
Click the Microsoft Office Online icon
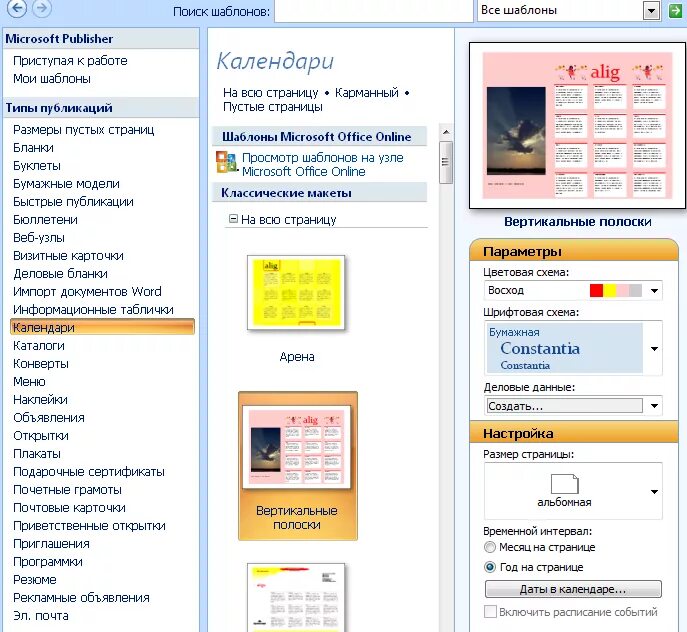tap(227, 162)
